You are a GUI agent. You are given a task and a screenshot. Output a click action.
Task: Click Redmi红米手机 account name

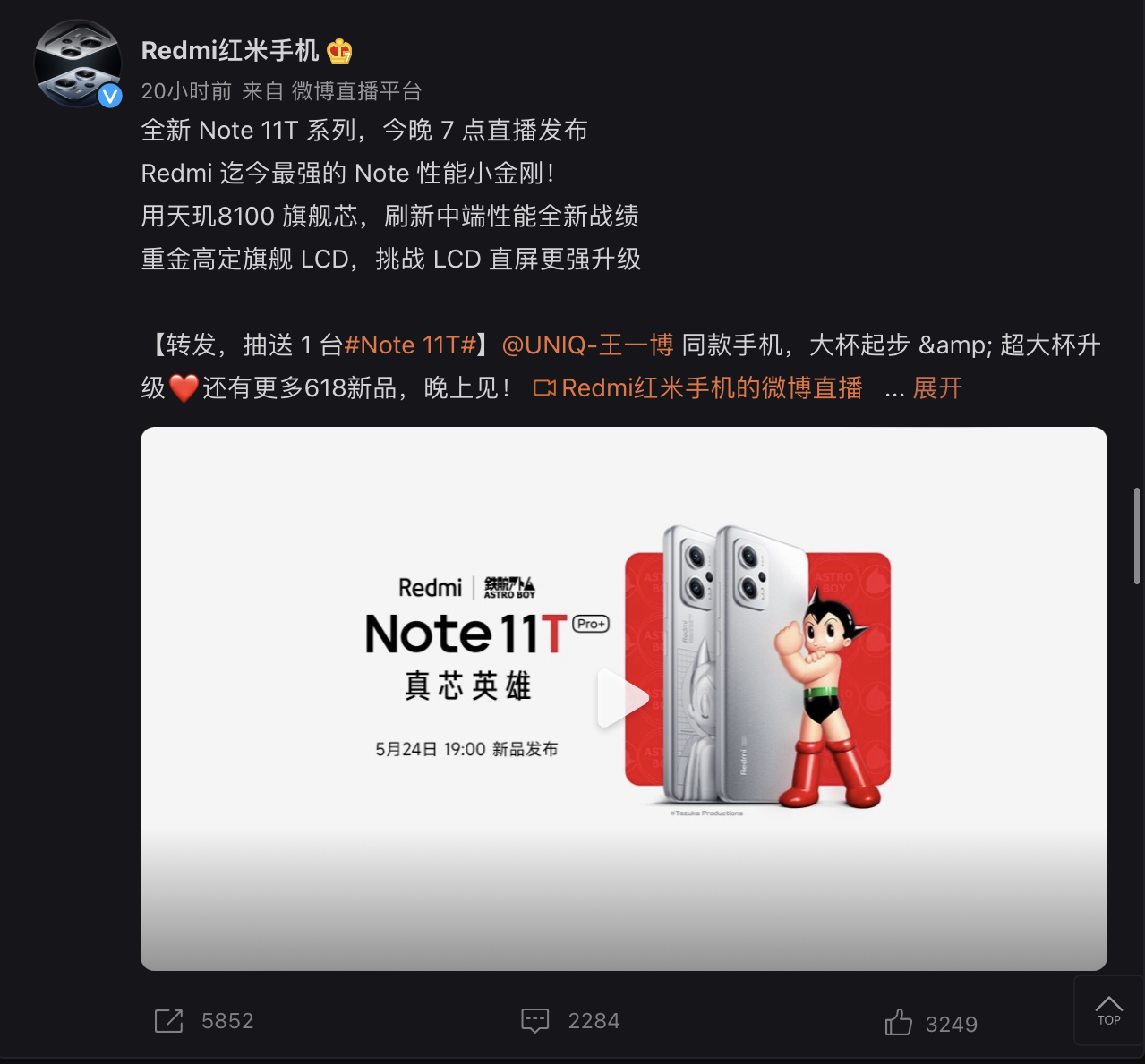(230, 51)
